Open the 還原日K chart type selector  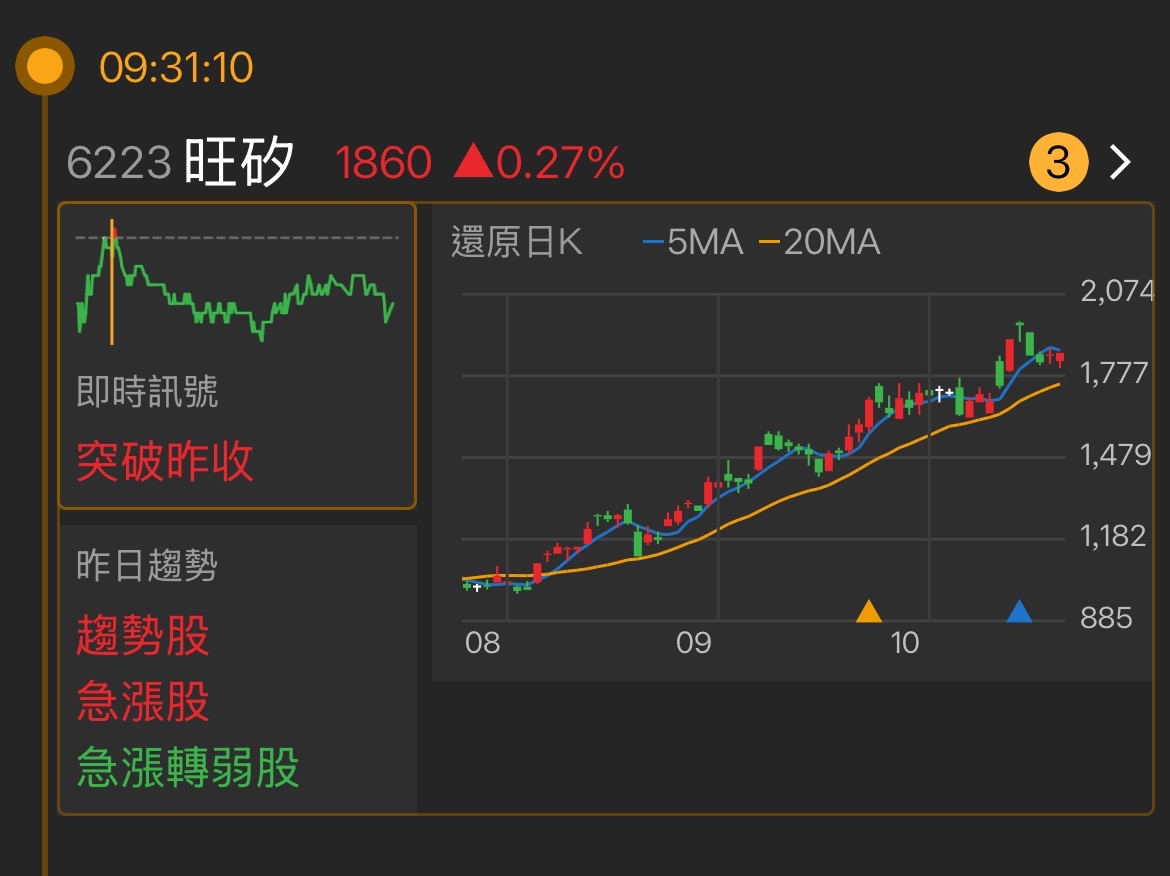516,241
